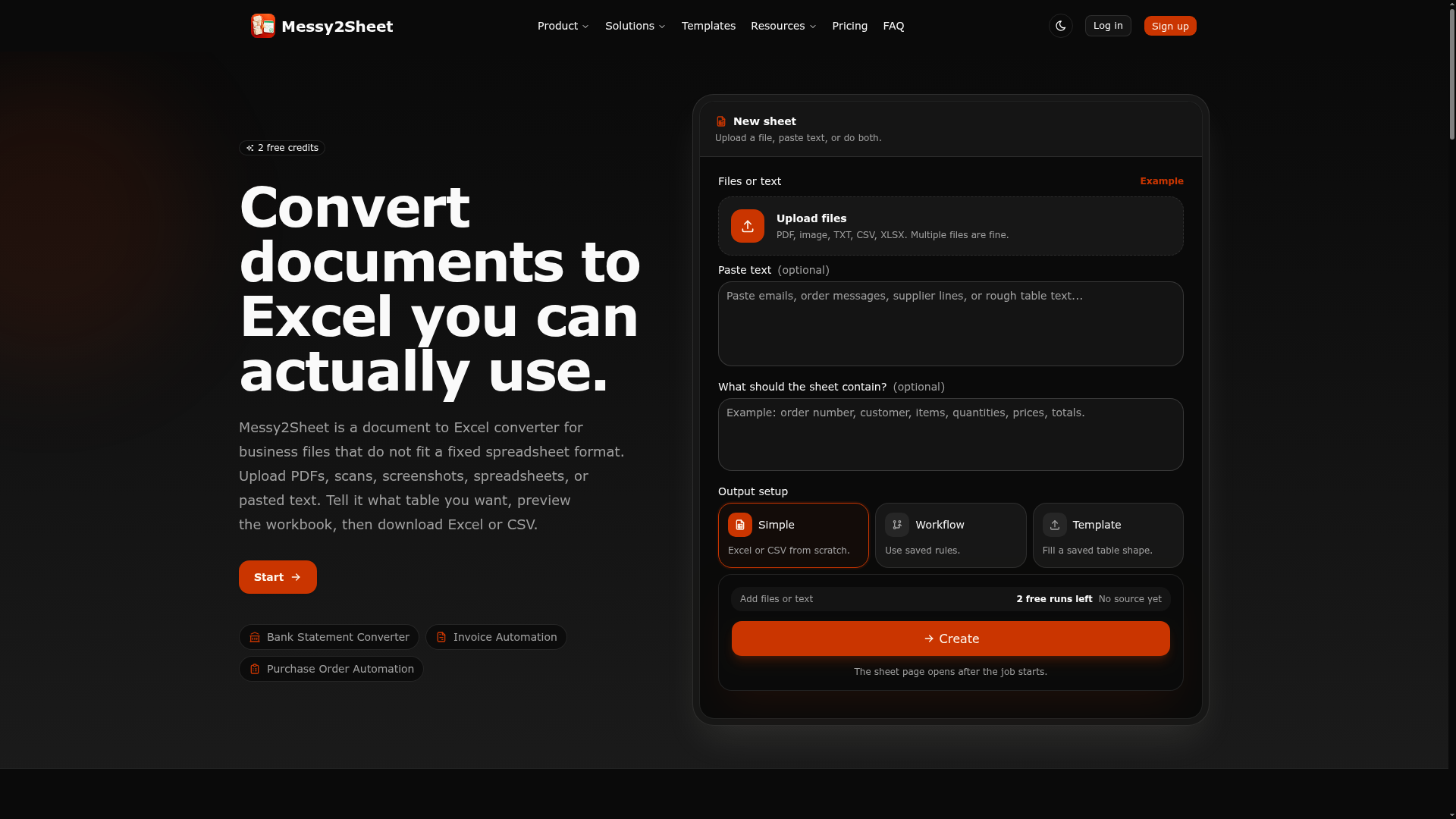The image size is (1456, 819).
Task: Click the 2 free credits badge
Action: (x=282, y=148)
